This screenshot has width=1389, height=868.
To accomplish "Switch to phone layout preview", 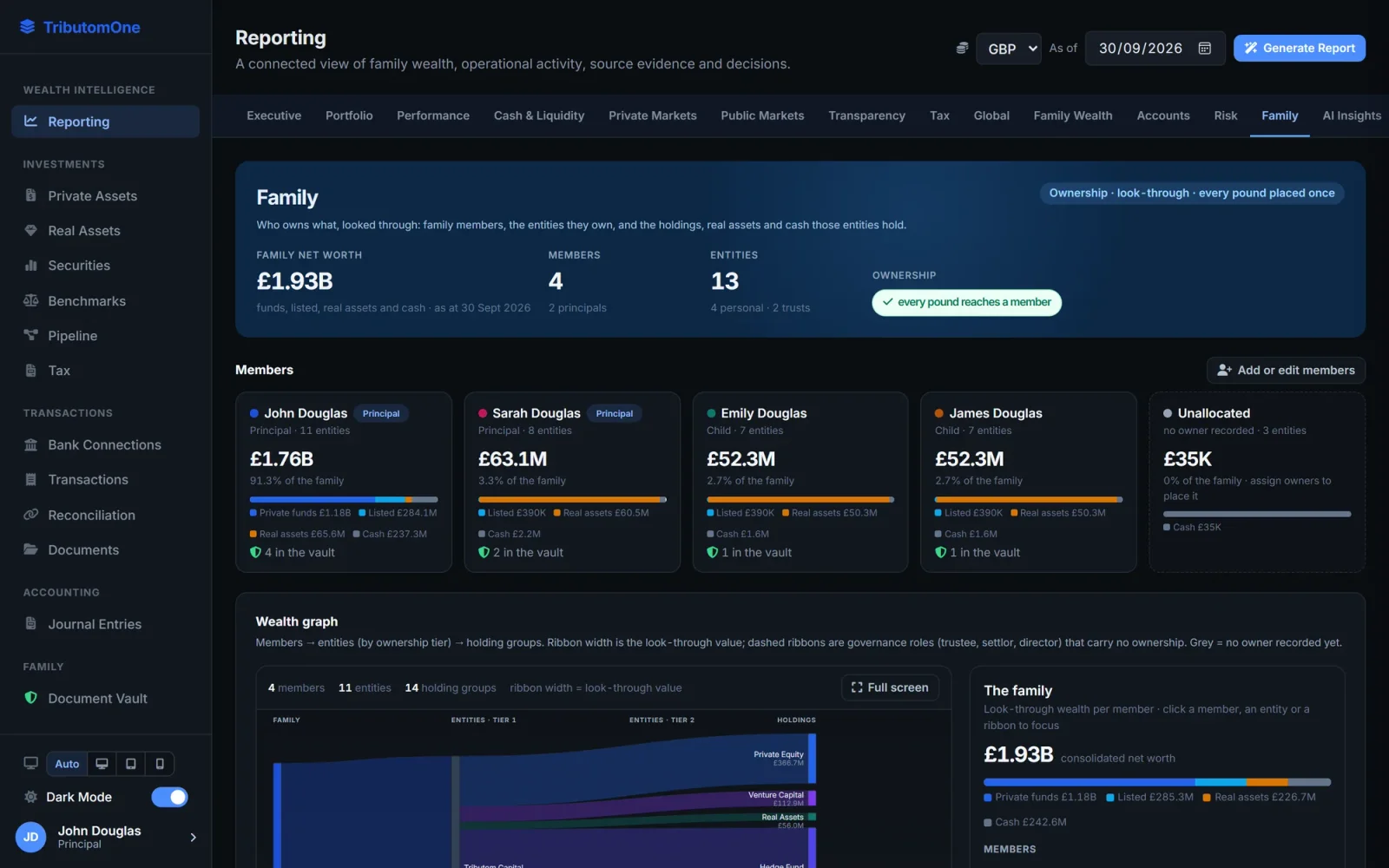I will point(160,764).
